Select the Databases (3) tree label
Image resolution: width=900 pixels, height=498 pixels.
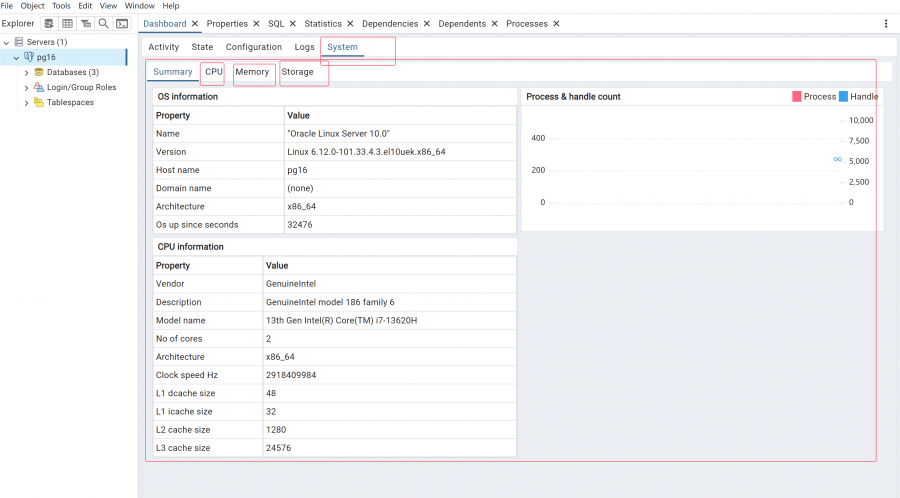[x=73, y=72]
